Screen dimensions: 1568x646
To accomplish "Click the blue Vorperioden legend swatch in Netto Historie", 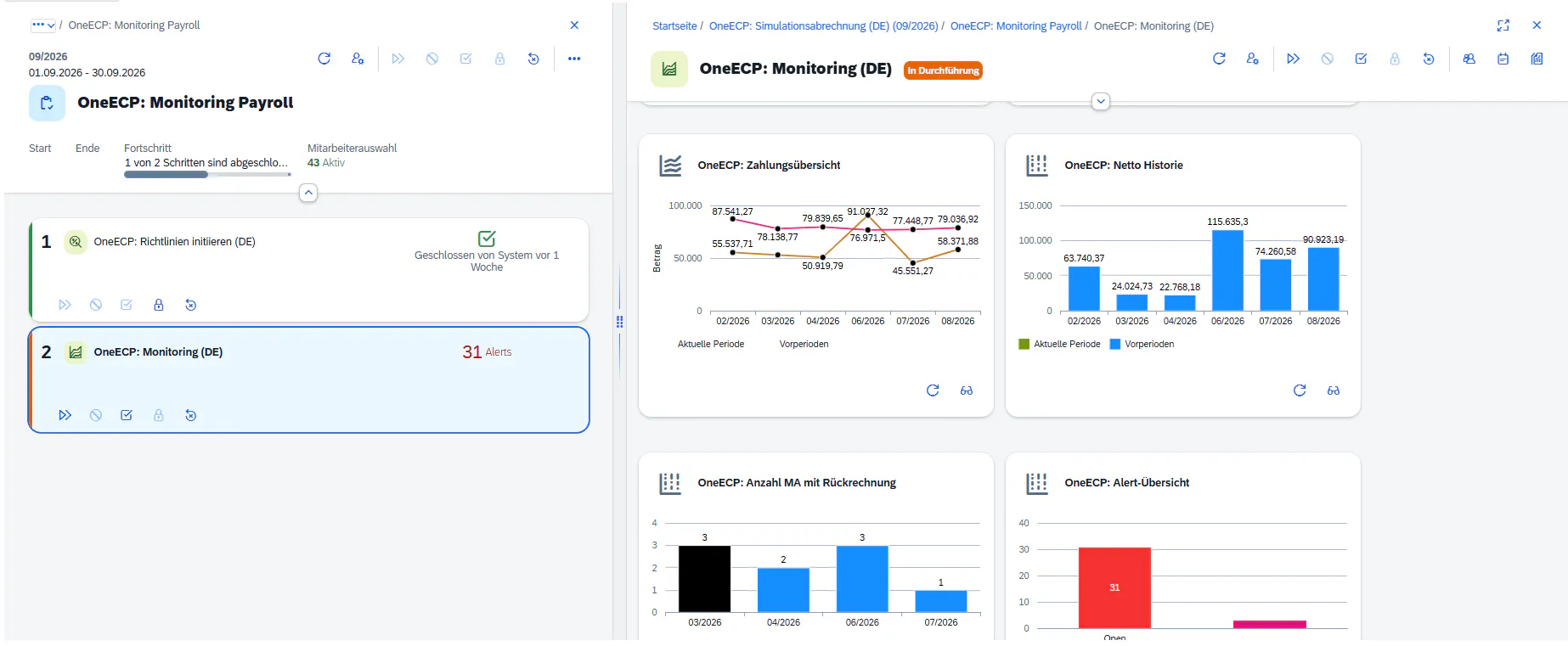I will click(1115, 345).
